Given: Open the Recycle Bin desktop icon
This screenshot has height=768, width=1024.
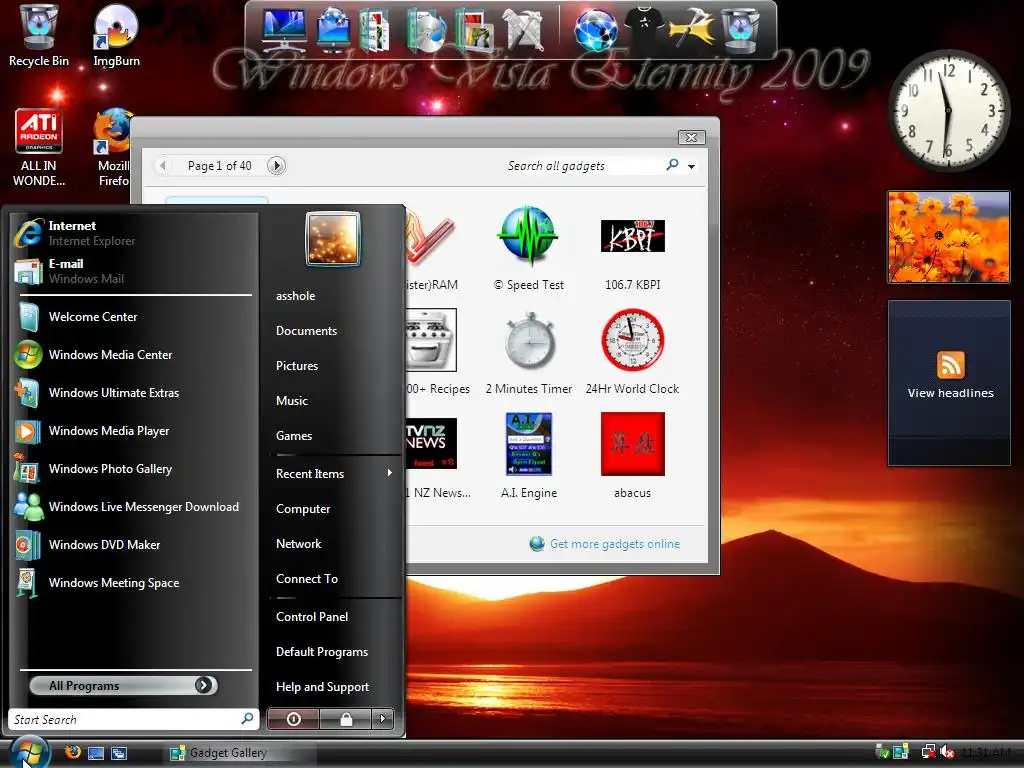Looking at the screenshot, I should pyautogui.click(x=39, y=36).
